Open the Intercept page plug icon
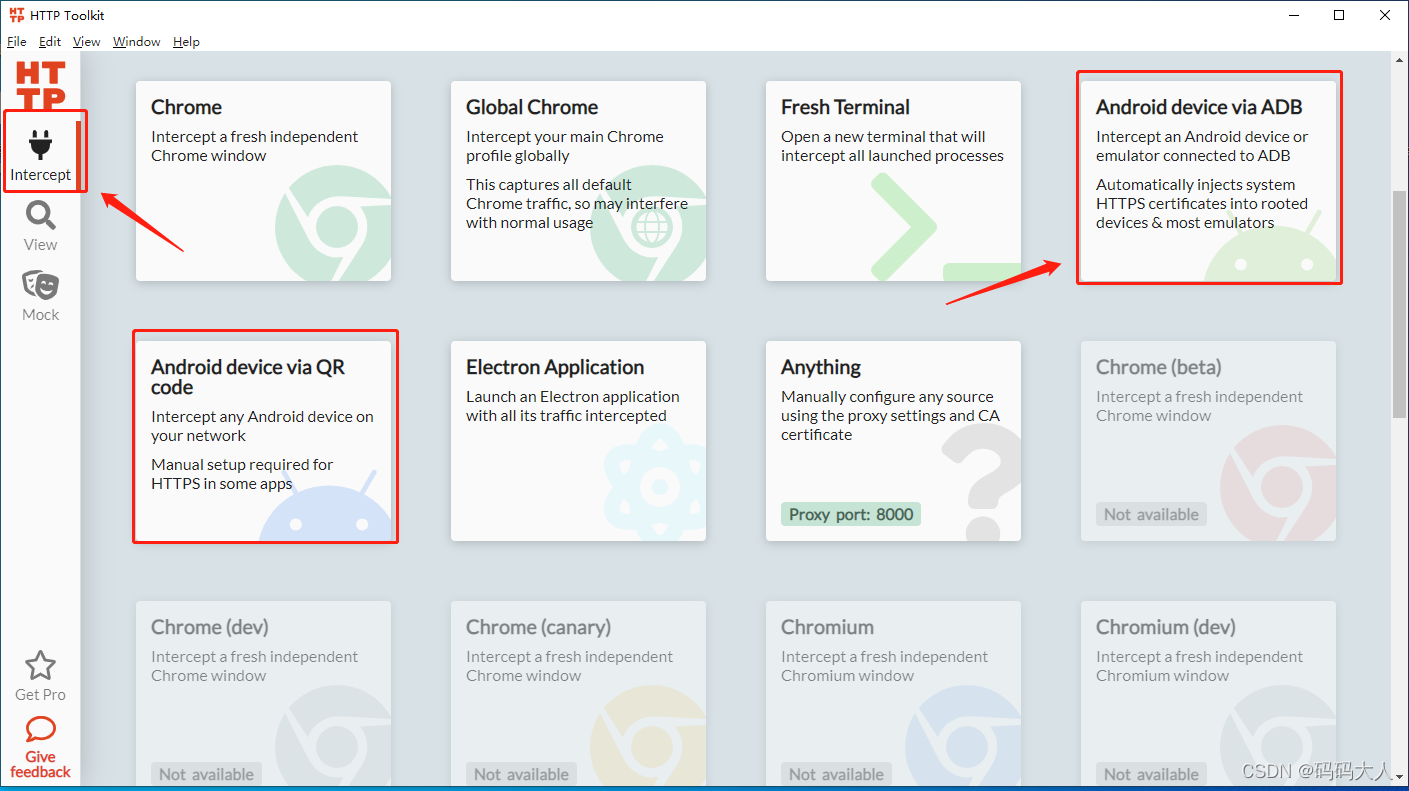The image size is (1409, 791). (40, 145)
